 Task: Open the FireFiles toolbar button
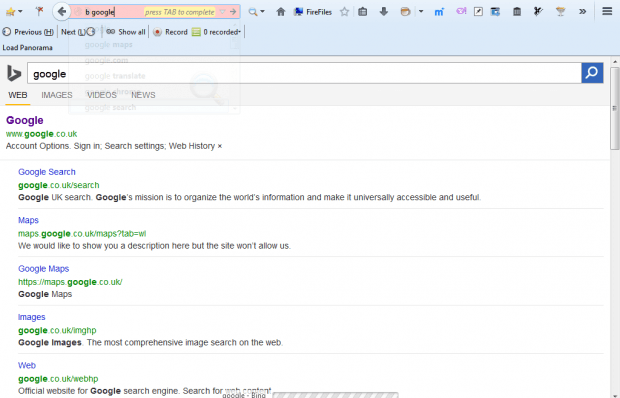312,12
